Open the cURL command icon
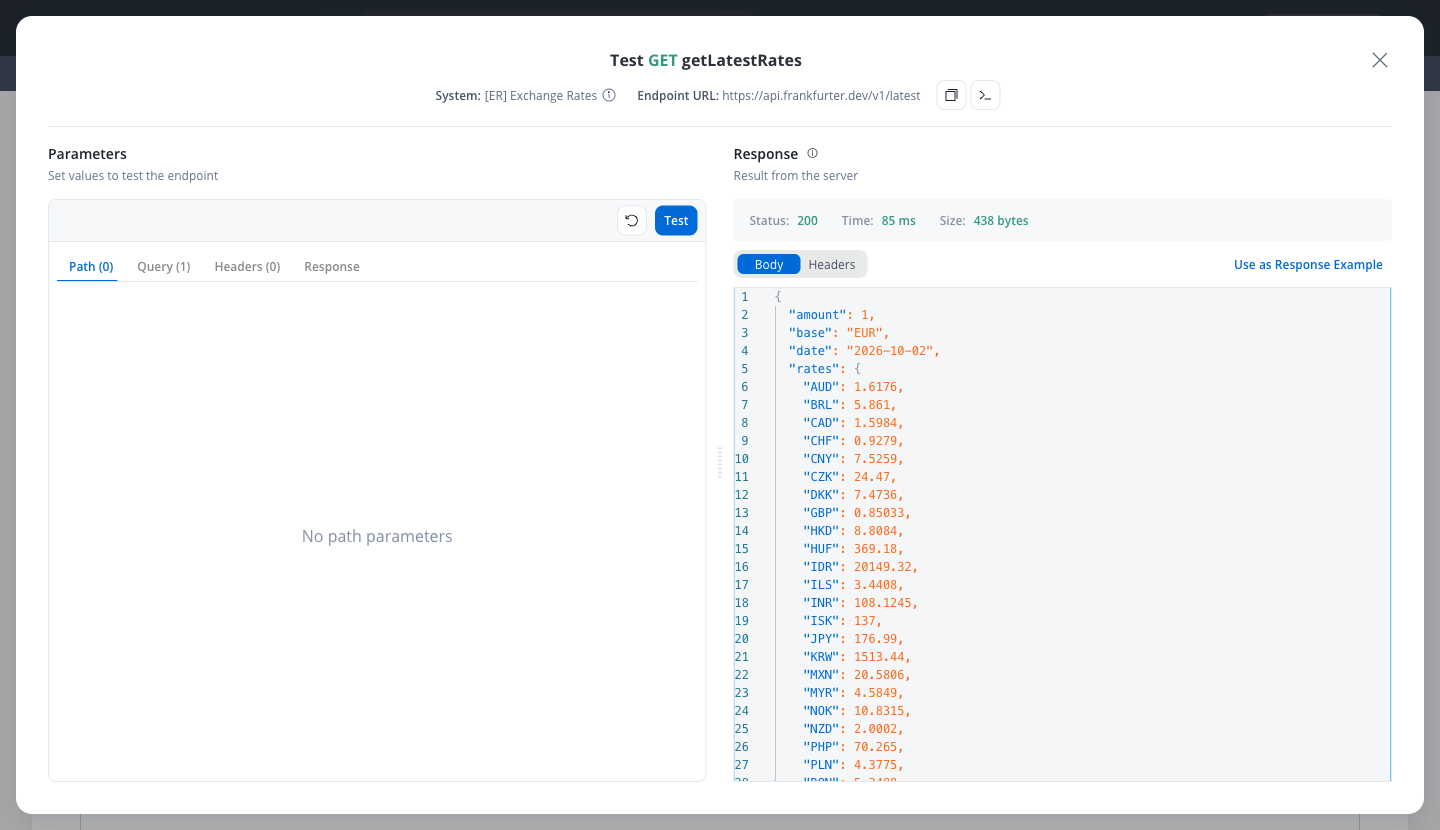This screenshot has width=1440, height=830. pyautogui.click(x=985, y=96)
